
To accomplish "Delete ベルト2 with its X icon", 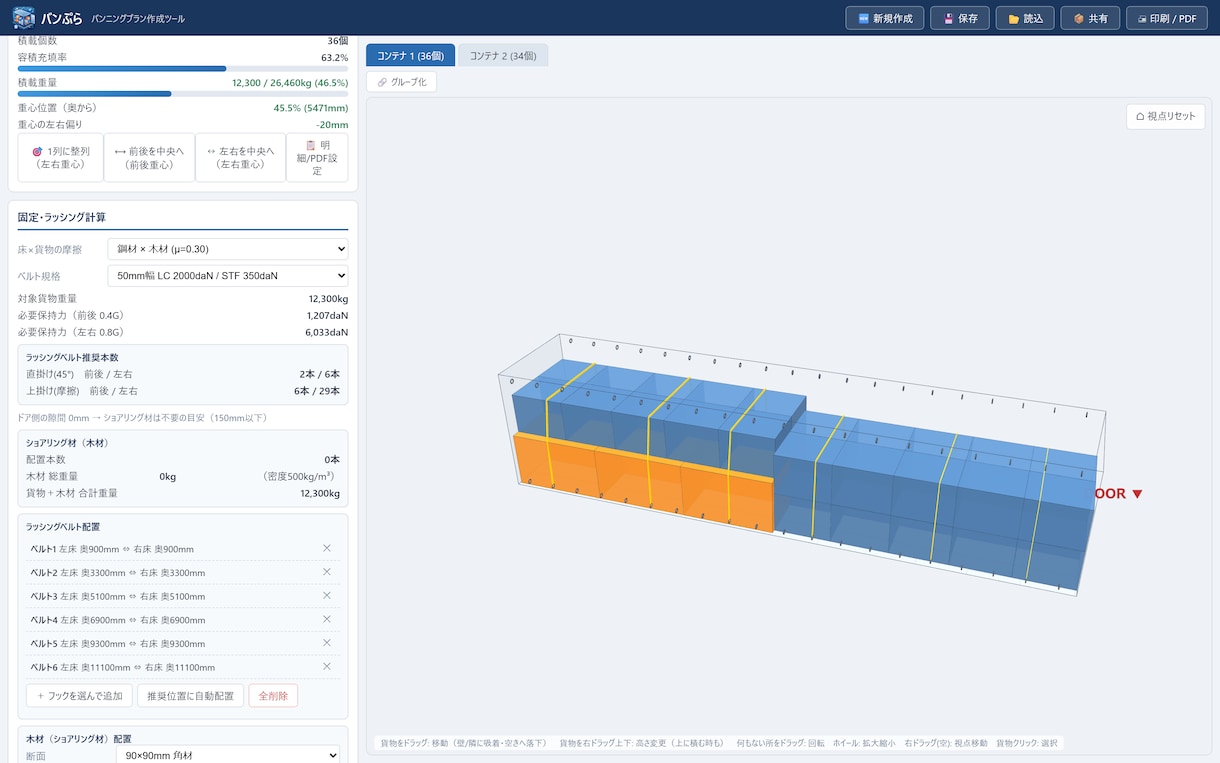I will tap(327, 572).
